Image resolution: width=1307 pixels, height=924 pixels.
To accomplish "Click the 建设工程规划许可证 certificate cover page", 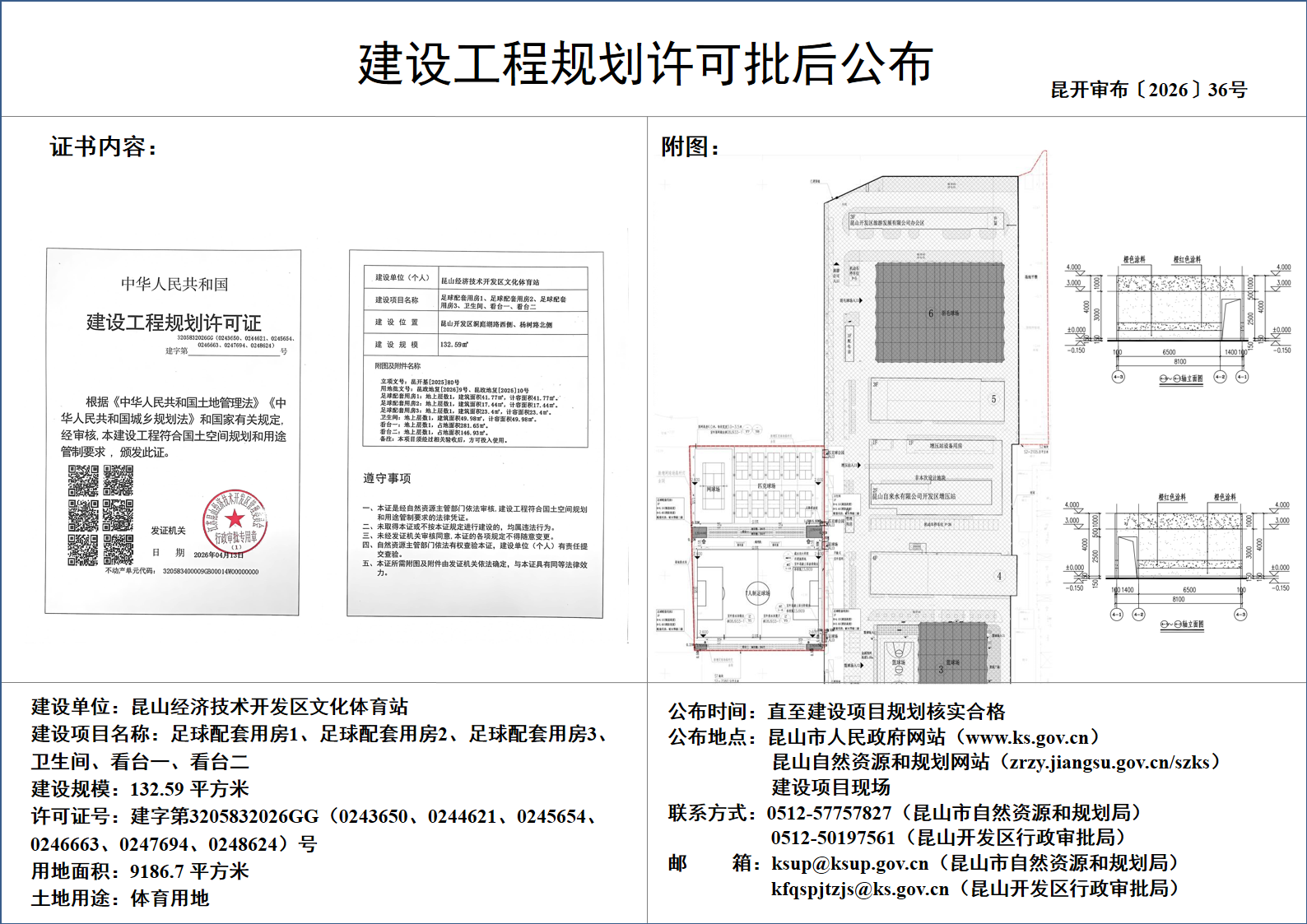I will [x=173, y=432].
